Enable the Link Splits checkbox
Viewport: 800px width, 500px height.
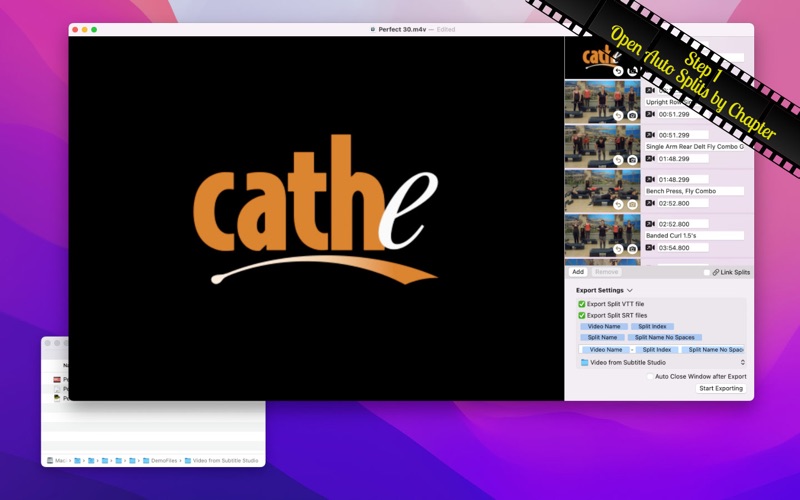[x=707, y=272]
